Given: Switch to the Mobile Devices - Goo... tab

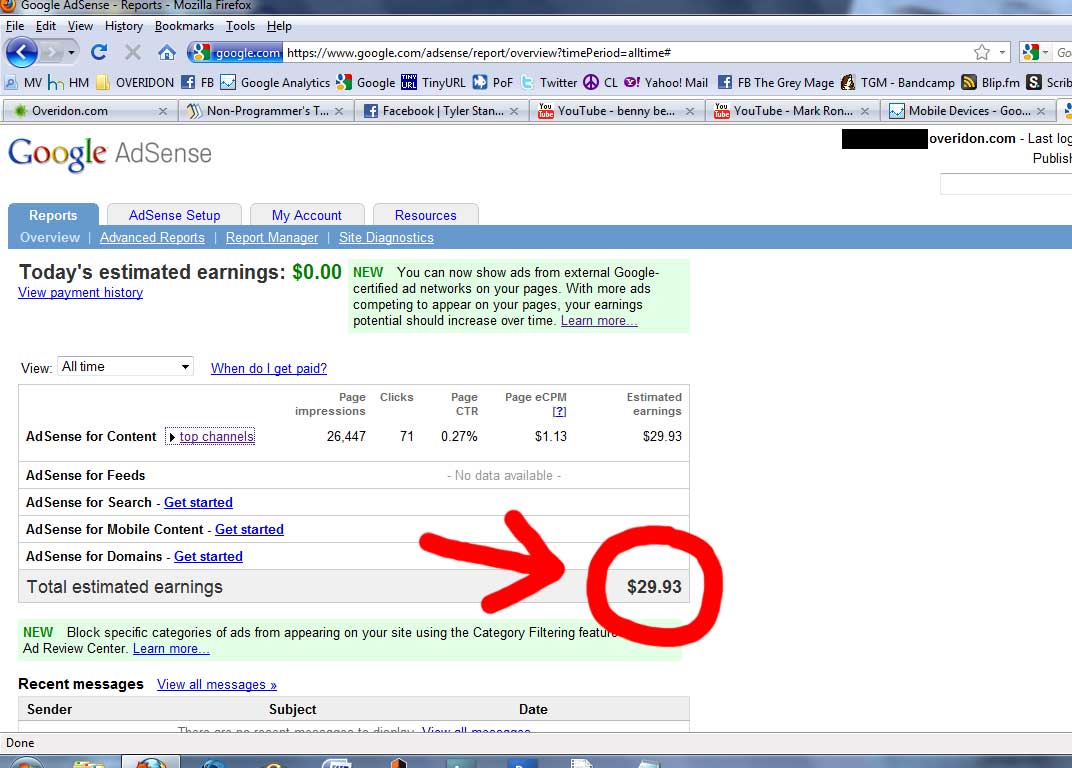Looking at the screenshot, I should [x=967, y=111].
